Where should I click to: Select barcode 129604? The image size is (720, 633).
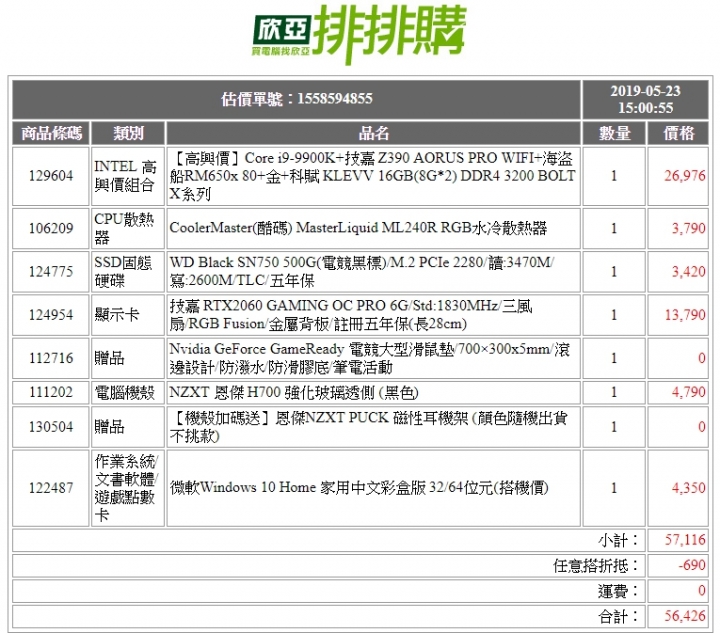click(51, 176)
